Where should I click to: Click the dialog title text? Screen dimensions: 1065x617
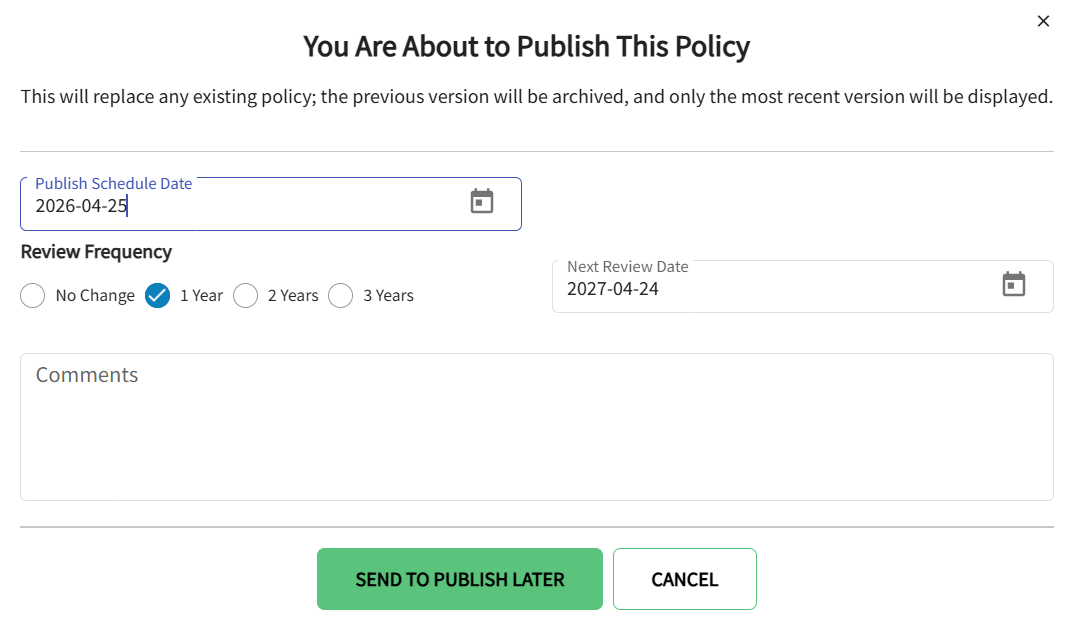tap(527, 46)
